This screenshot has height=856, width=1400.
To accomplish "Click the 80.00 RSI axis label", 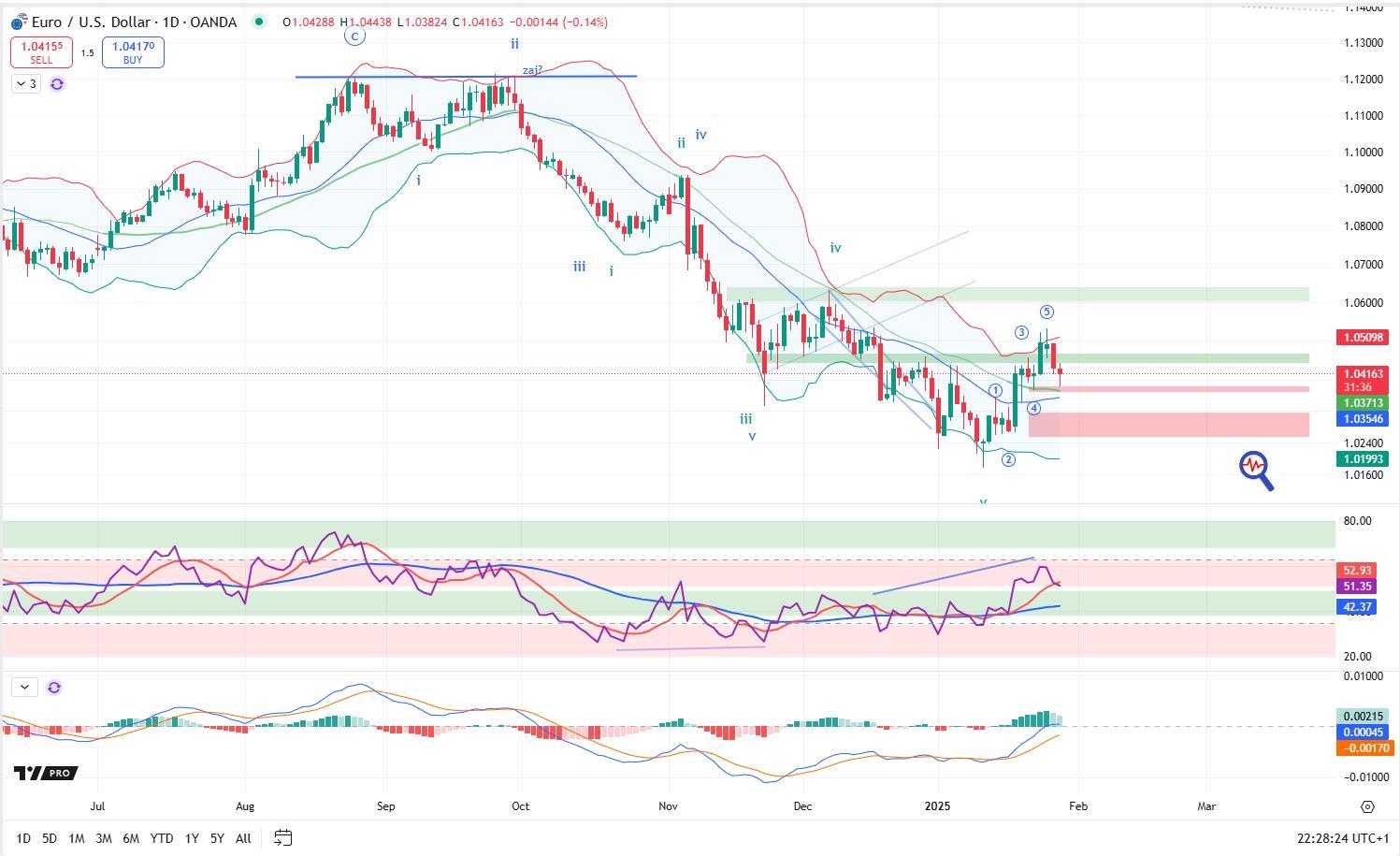I will click(1357, 521).
